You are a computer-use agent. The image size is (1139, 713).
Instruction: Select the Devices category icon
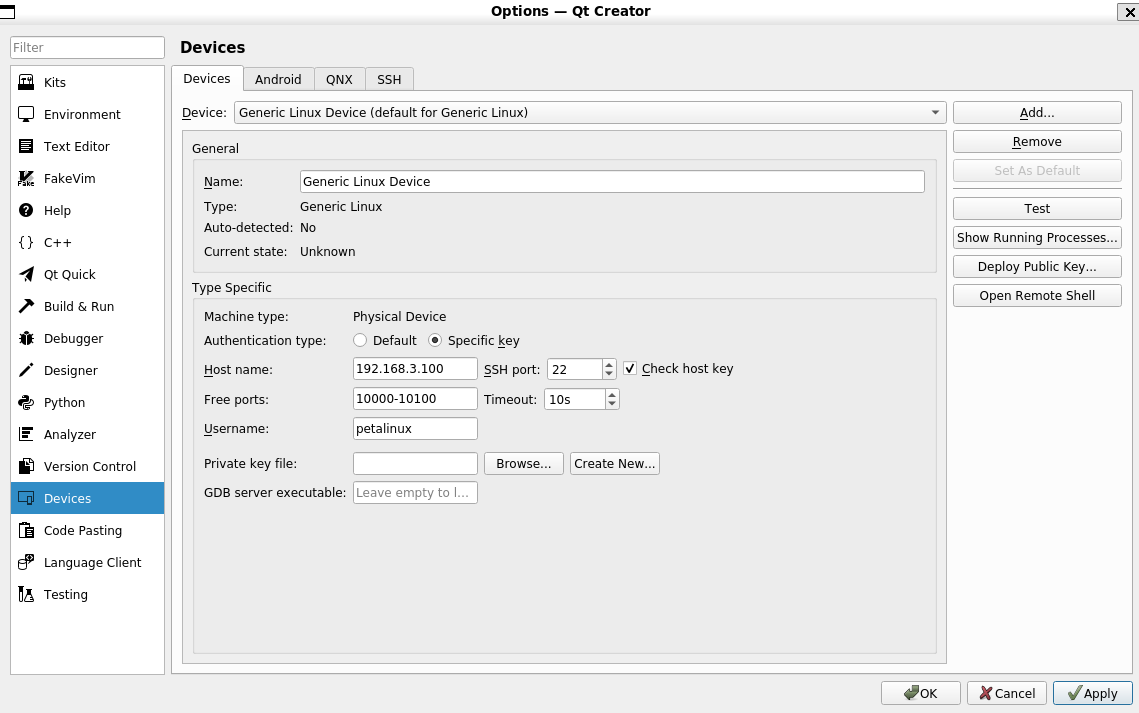click(26, 498)
